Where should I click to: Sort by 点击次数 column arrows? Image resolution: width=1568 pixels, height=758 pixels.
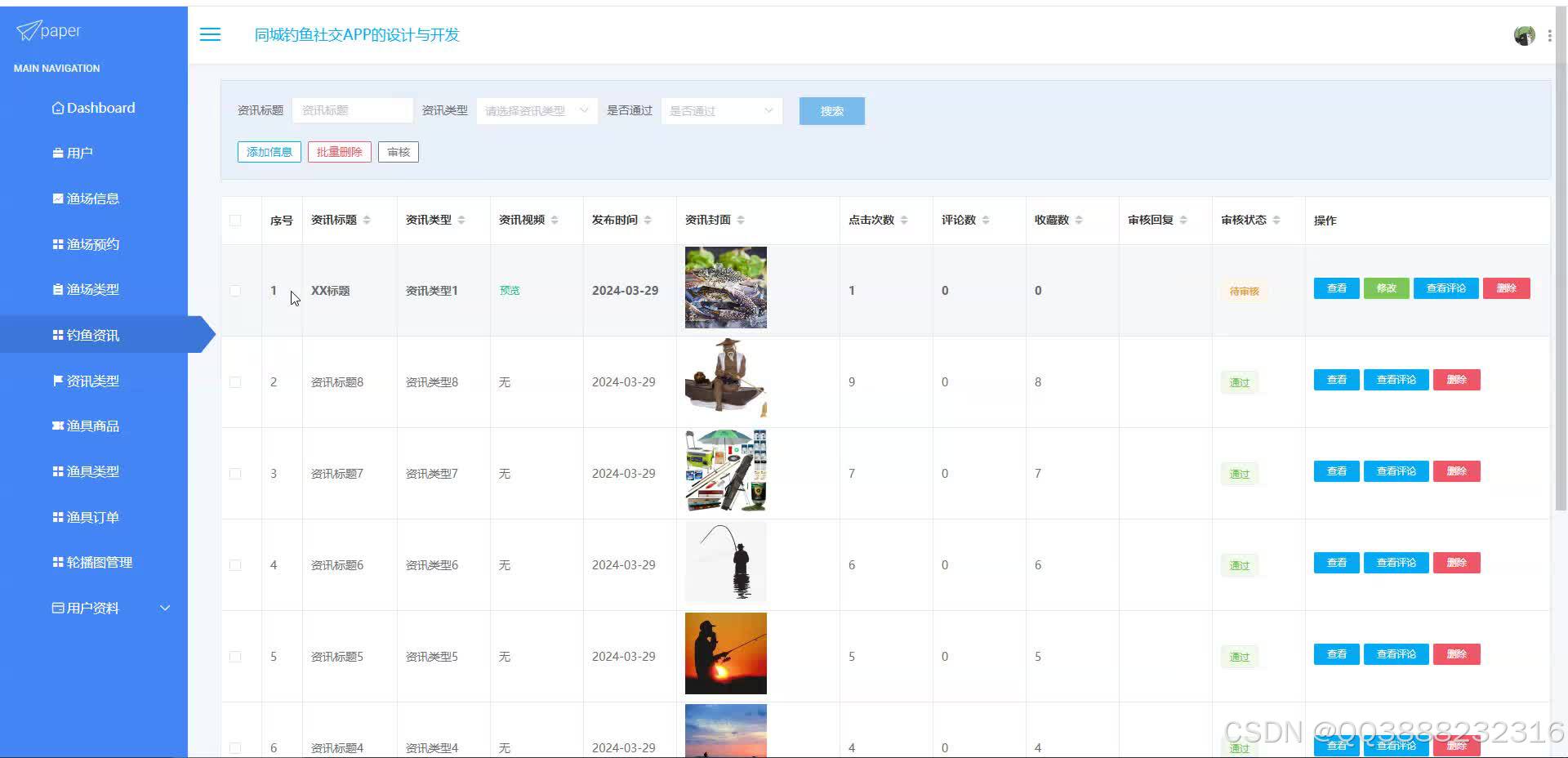coord(904,220)
